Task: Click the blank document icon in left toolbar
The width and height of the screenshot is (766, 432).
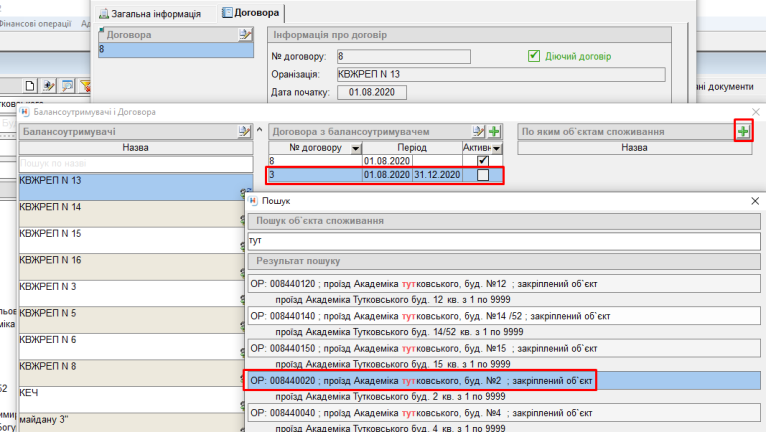Action: click(31, 86)
